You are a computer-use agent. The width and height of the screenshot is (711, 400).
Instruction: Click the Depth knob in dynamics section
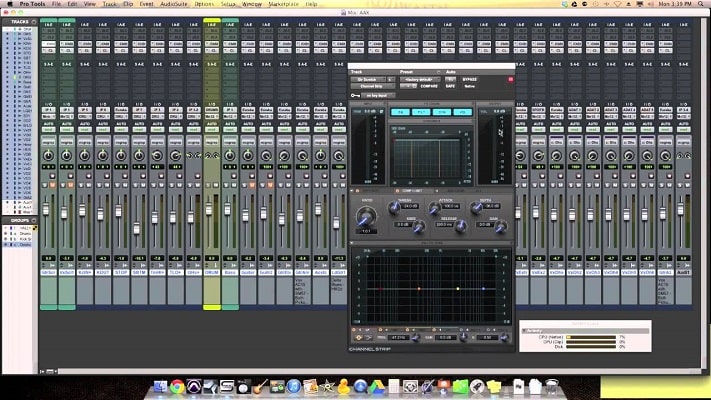476,208
